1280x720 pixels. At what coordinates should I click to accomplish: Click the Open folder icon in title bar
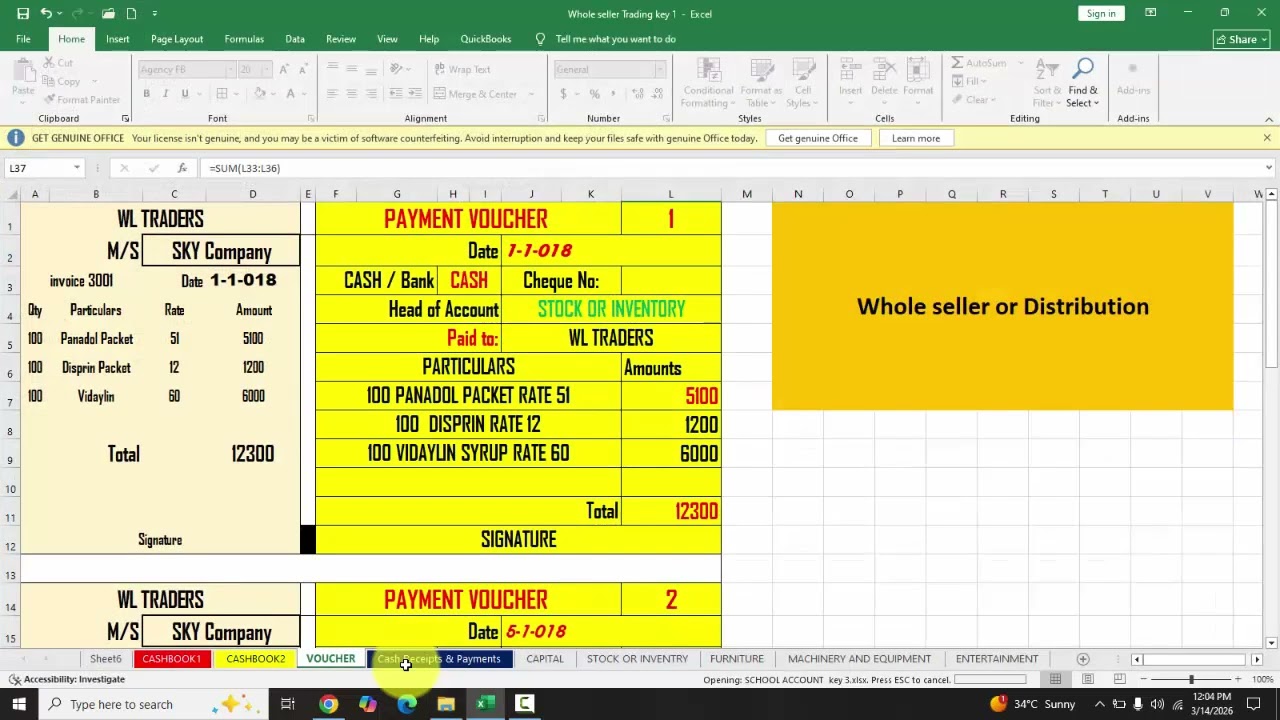[x=108, y=13]
